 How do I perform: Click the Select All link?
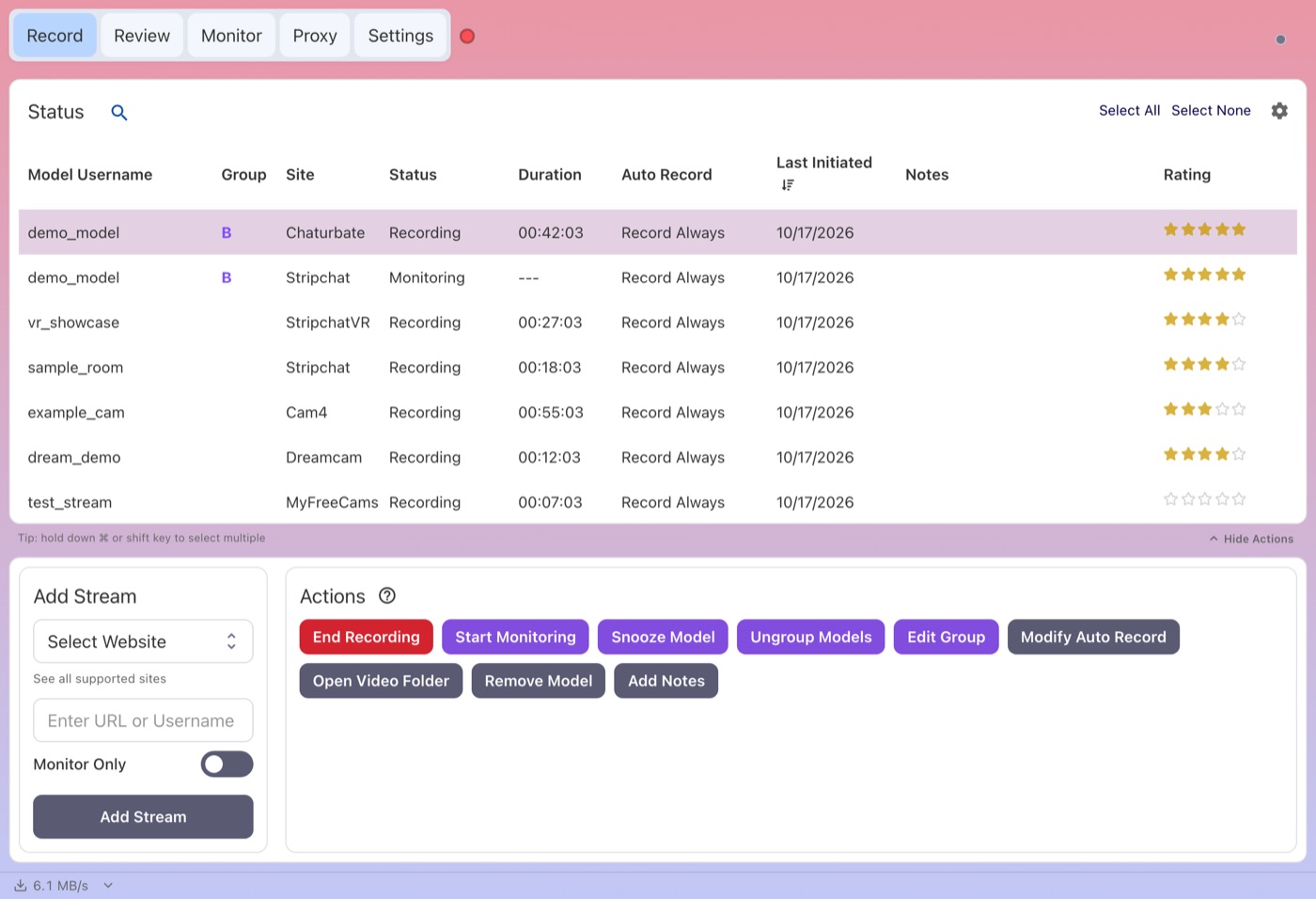click(1129, 111)
